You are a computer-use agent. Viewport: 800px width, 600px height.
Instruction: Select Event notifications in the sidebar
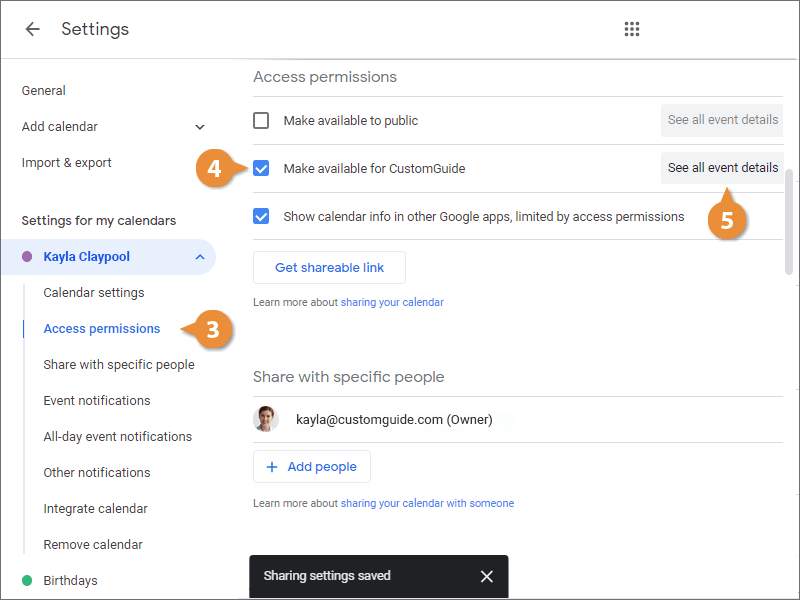(97, 401)
